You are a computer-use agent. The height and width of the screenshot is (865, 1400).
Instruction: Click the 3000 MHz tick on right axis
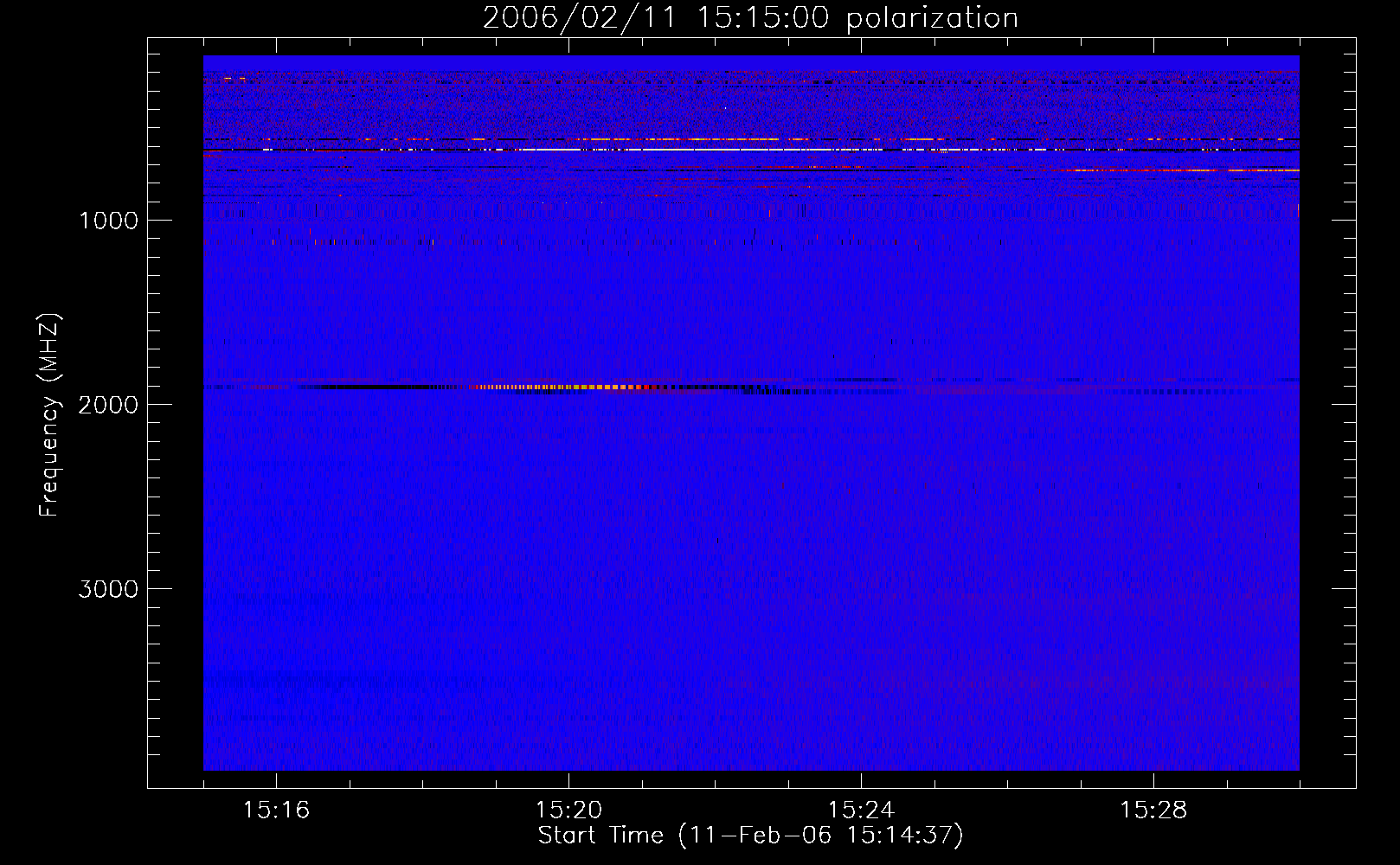tap(1344, 588)
